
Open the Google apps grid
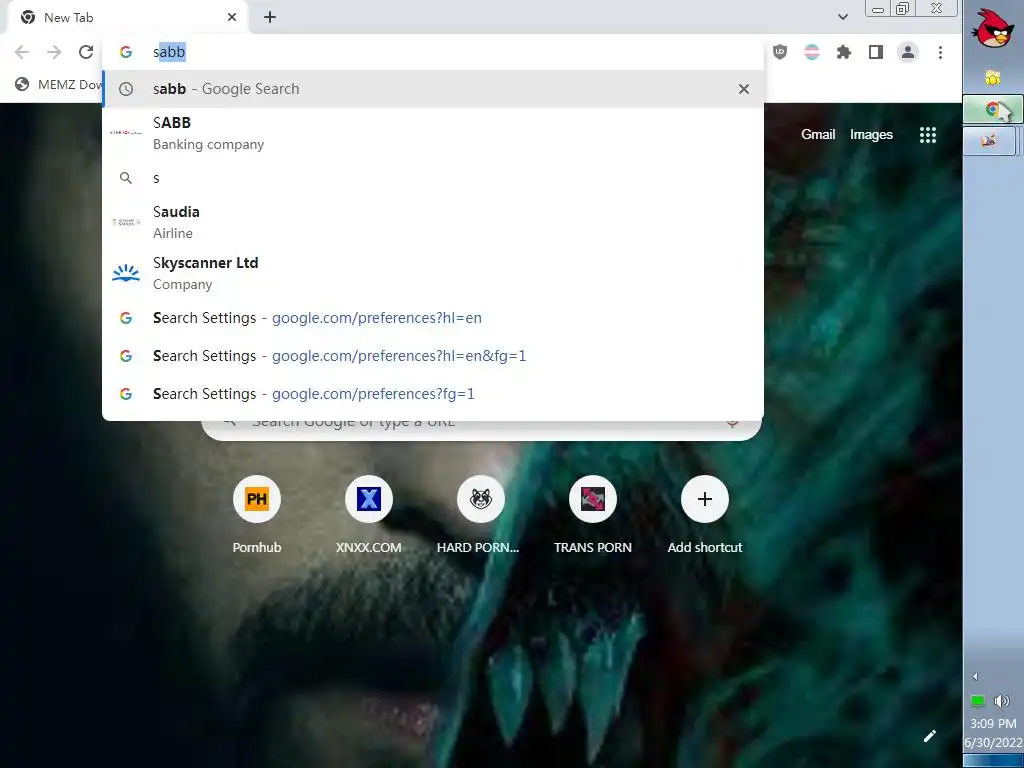pos(928,135)
